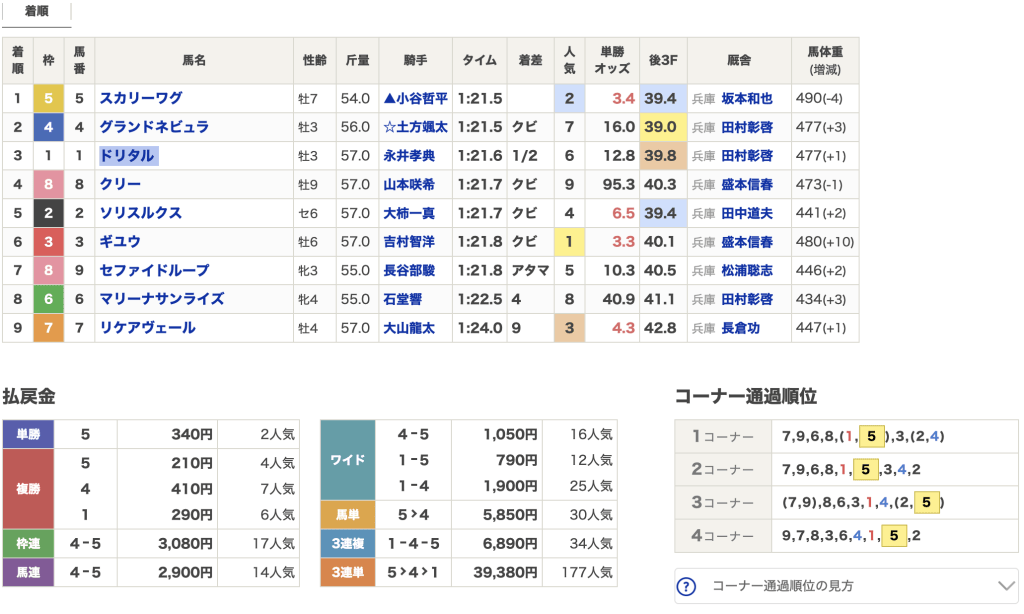Screen dimensions: 1024x614
Task: Open jockey page for 土方颯太
Action: coord(415,127)
